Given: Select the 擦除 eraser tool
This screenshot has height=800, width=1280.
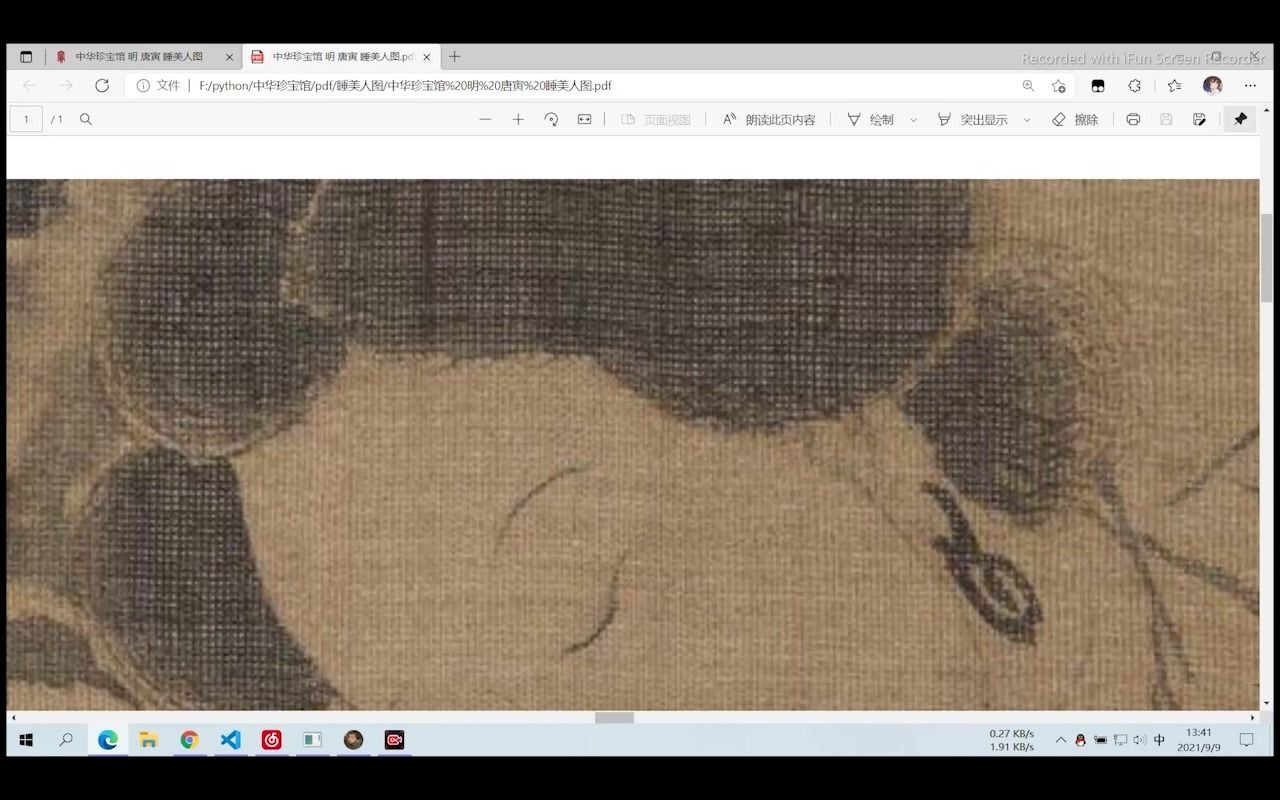Looking at the screenshot, I should click(1075, 119).
